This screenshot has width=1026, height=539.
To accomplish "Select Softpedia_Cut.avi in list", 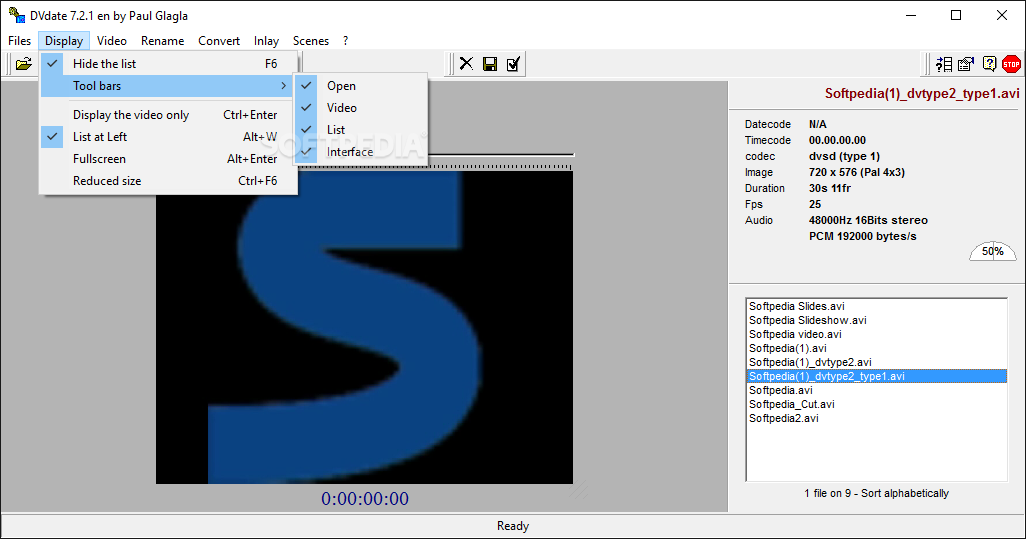I will pos(876,404).
